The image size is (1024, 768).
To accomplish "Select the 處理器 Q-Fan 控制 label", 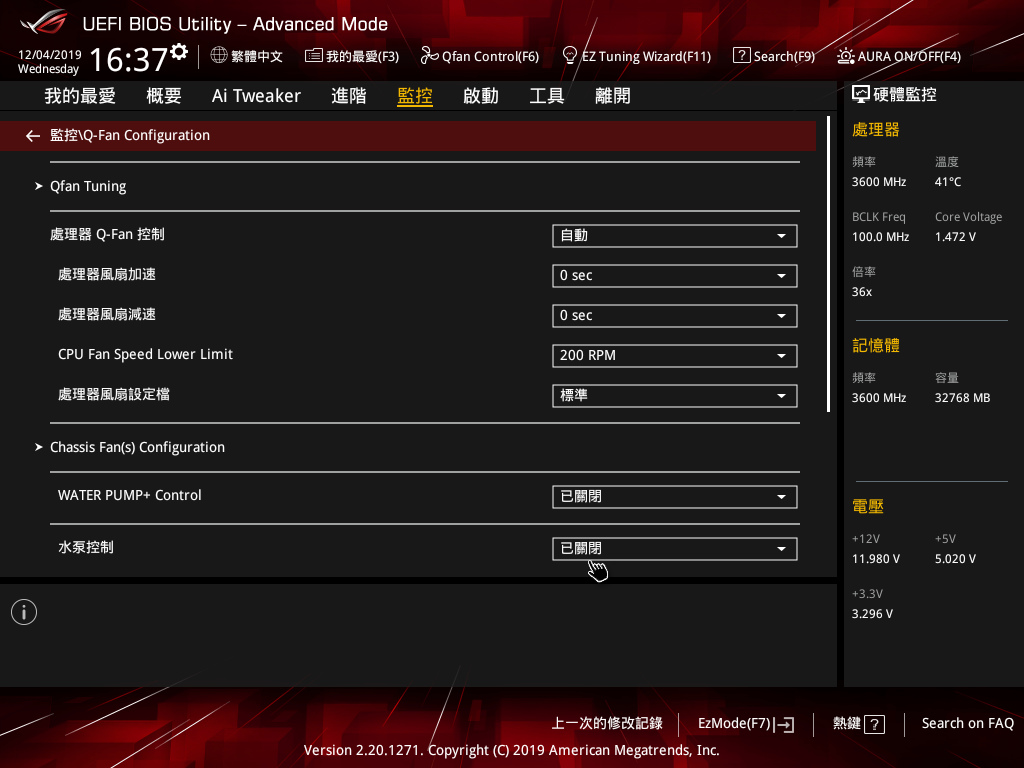I will pyautogui.click(x=107, y=234).
